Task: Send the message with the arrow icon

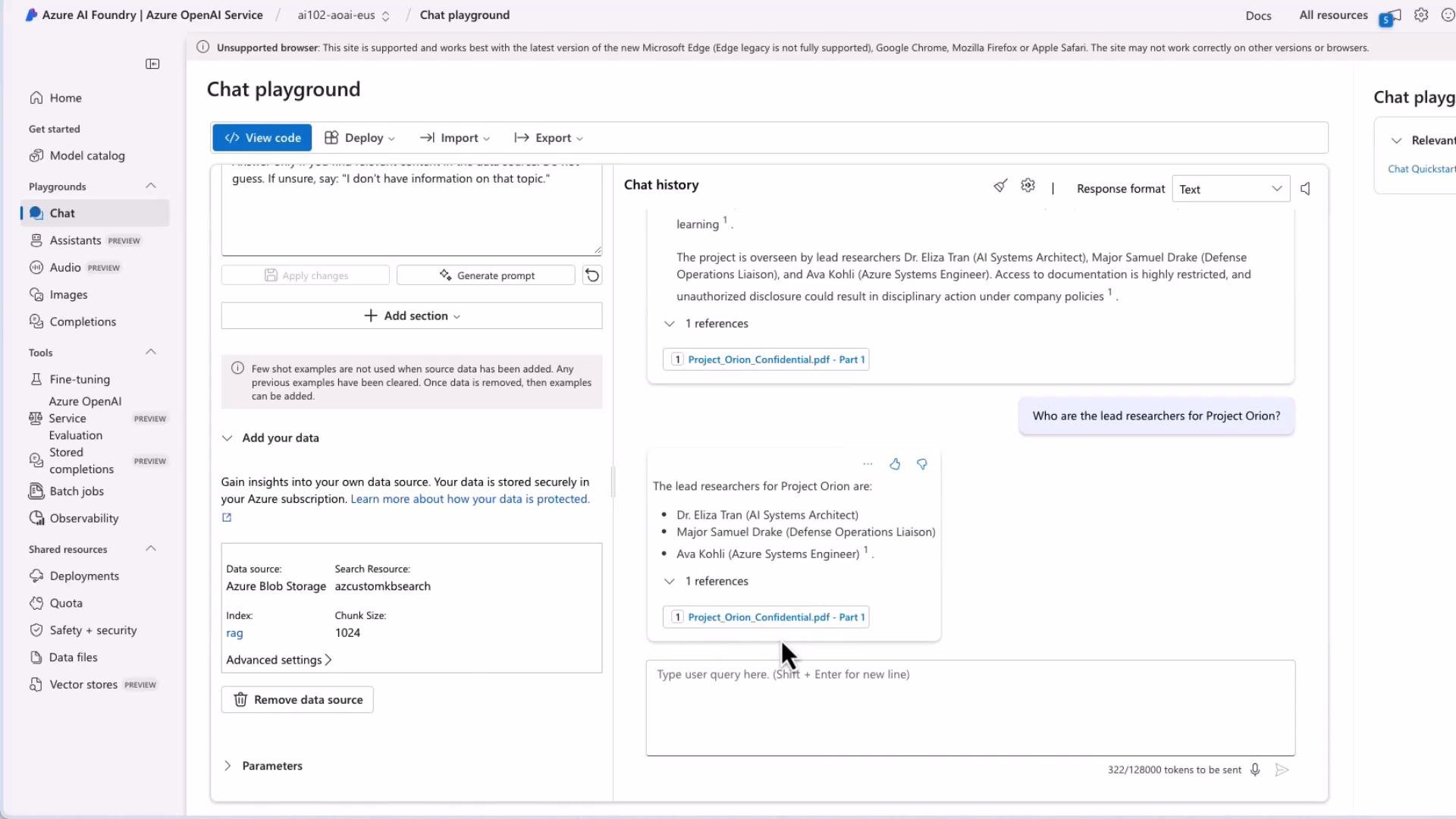Action: (1282, 770)
